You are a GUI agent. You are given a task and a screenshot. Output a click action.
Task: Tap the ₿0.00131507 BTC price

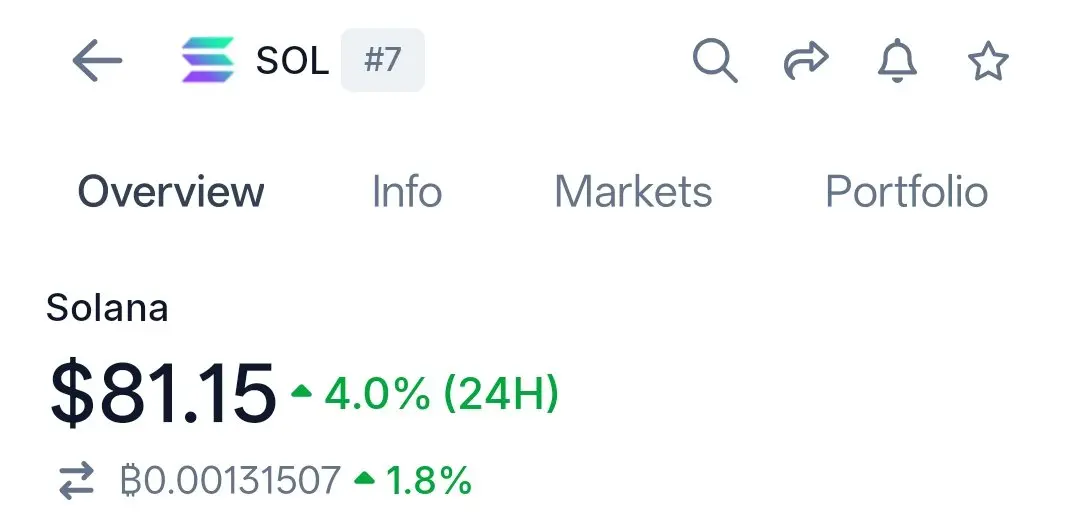[230, 480]
